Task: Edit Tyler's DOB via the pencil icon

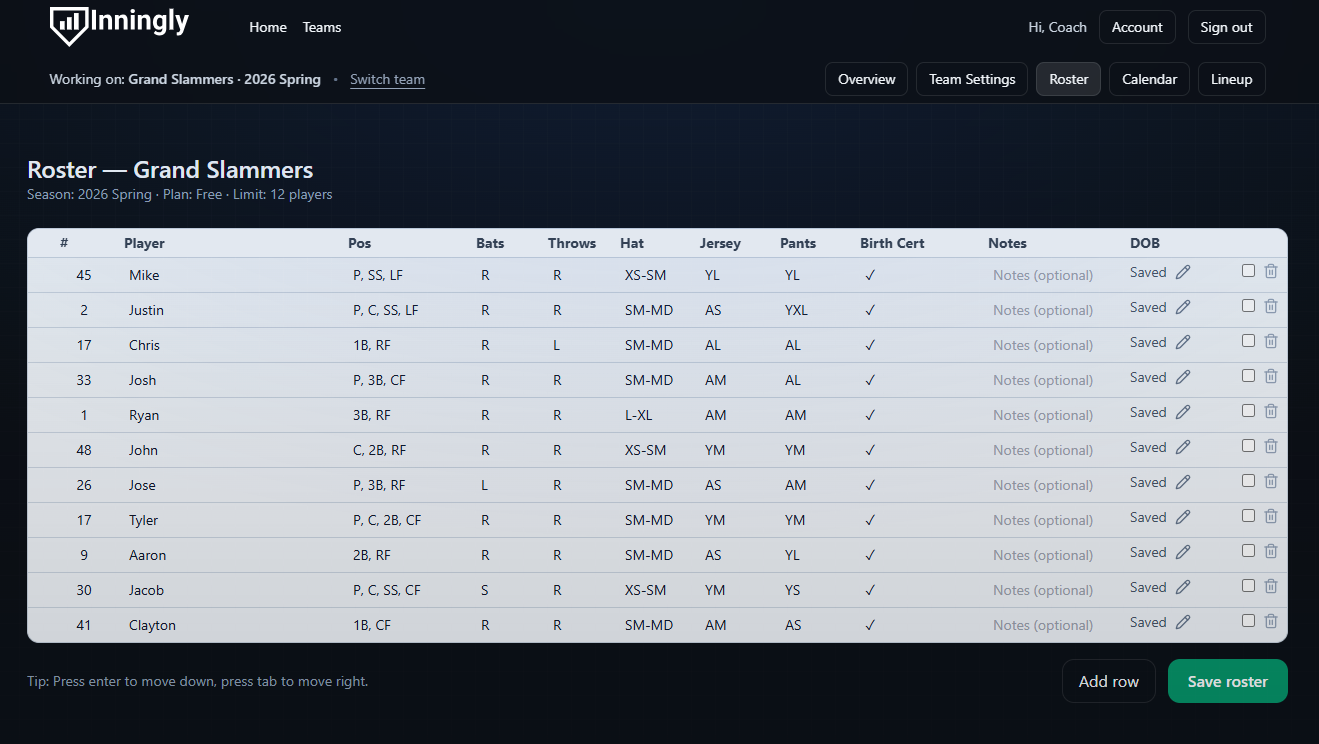Action: (x=1183, y=516)
